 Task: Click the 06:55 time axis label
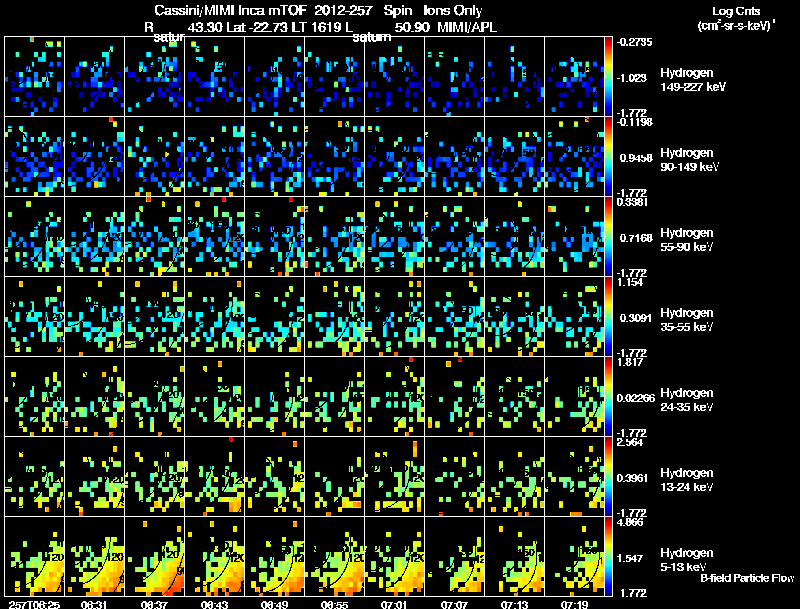click(334, 604)
